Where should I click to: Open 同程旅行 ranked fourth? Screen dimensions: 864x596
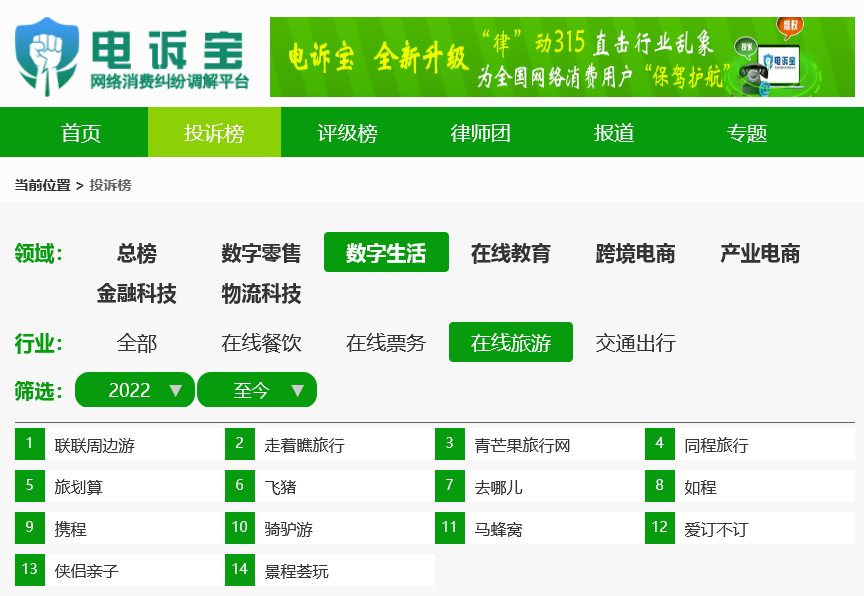[x=716, y=445]
